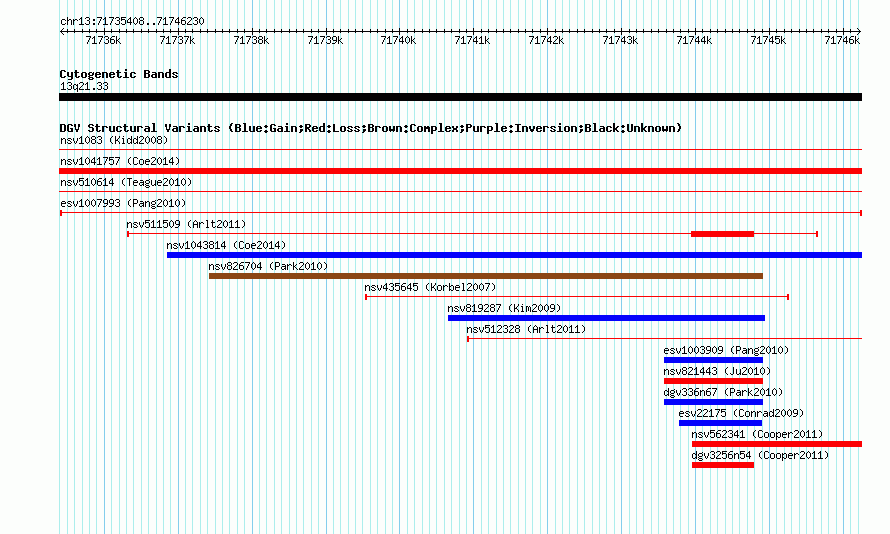Click the red nsv821443 Ju2010 bar
The width and height of the screenshot is (890, 534).
(713, 381)
